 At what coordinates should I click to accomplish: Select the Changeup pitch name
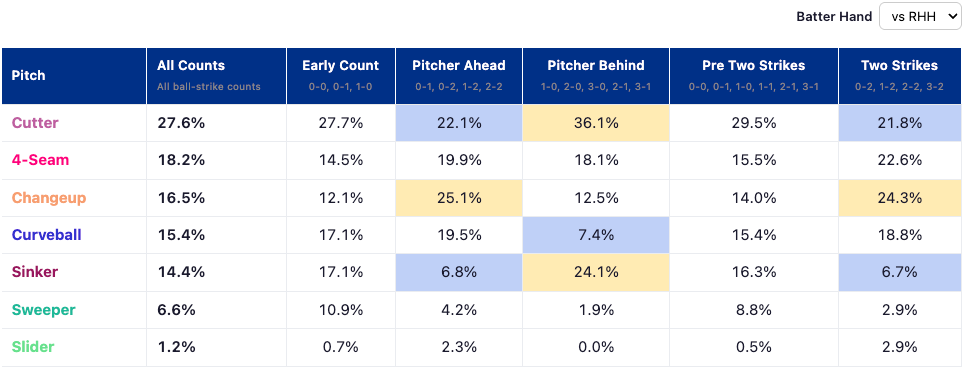coord(49,198)
